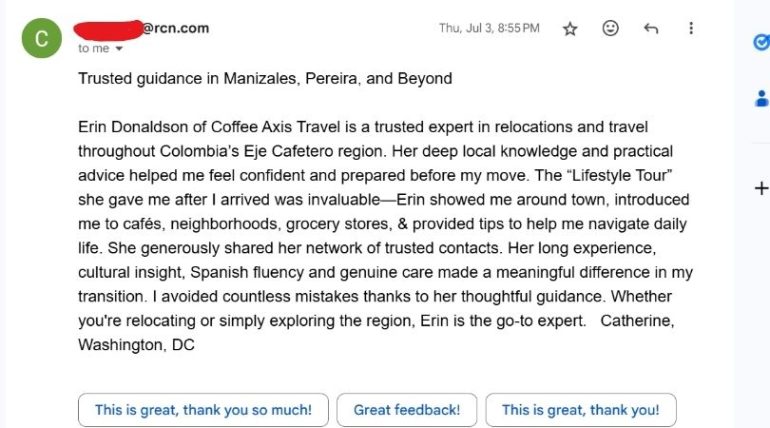Screen dimensions: 770x428
Task: Open Google Tasks in the side panel
Action: (x=760, y=42)
